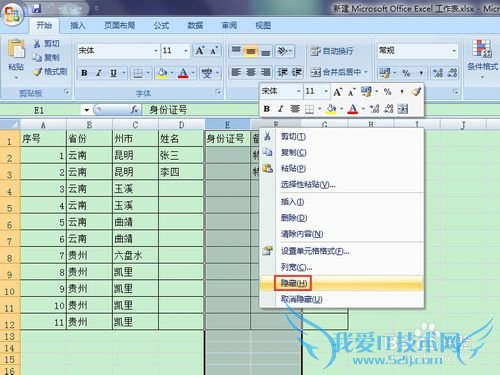Switch to the 数据 ribbon tab

coord(195,25)
